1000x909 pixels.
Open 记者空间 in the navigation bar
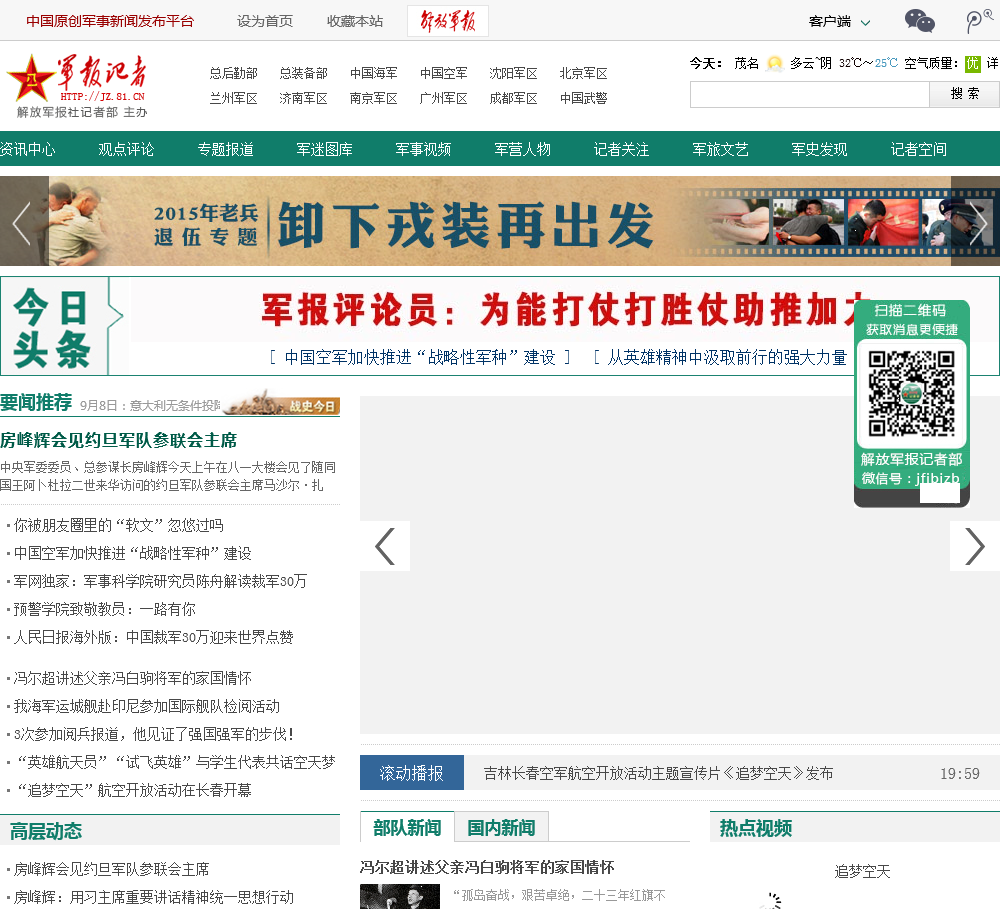click(x=918, y=149)
